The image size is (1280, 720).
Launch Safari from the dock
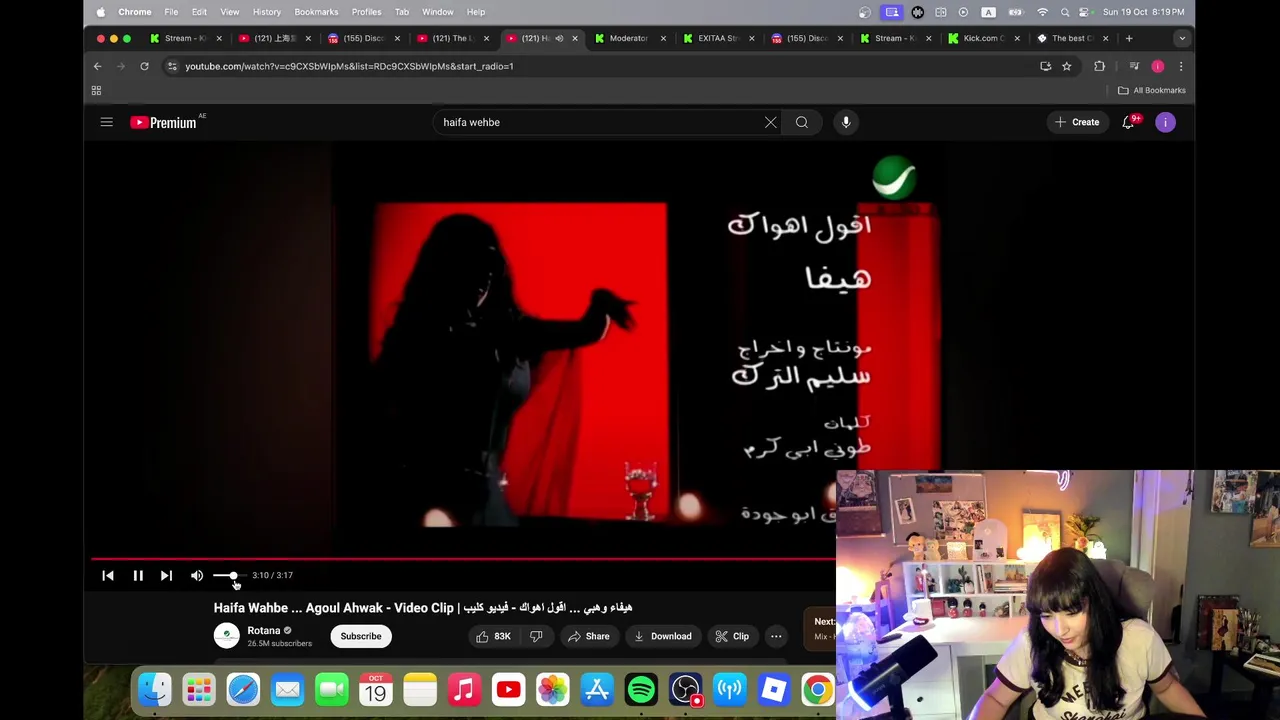[243, 690]
